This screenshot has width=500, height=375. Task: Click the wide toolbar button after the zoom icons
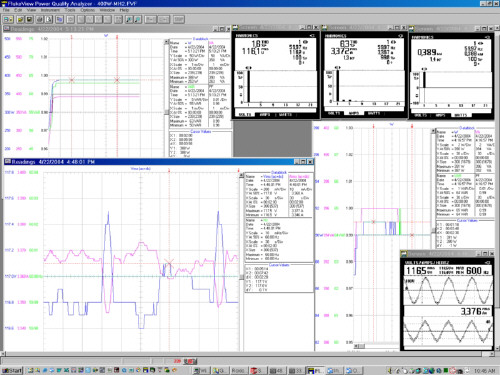[151, 20]
